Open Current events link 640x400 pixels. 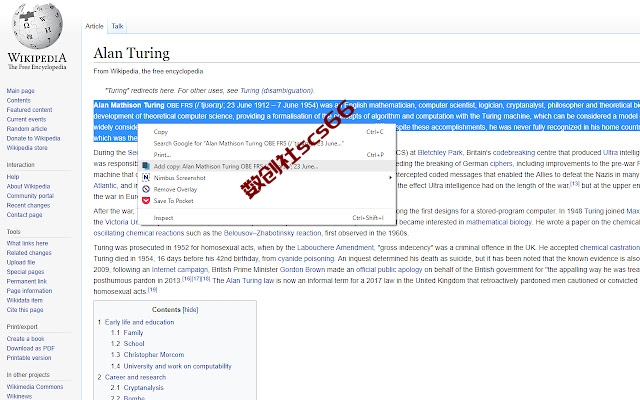(26, 119)
